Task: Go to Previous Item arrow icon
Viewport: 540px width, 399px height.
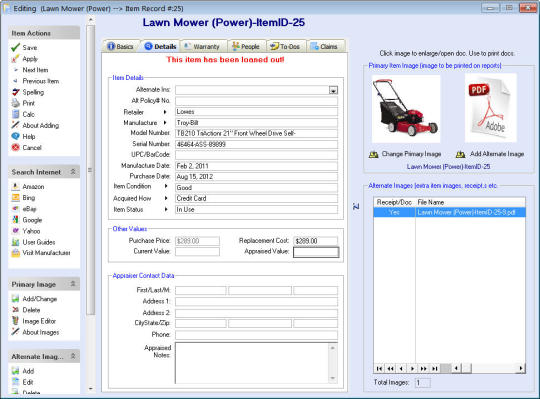Action: click(x=15, y=81)
